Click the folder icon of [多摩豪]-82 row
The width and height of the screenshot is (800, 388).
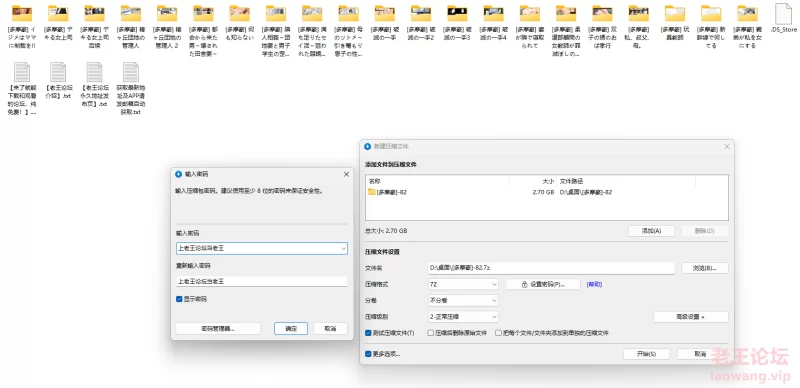pyautogui.click(x=372, y=192)
